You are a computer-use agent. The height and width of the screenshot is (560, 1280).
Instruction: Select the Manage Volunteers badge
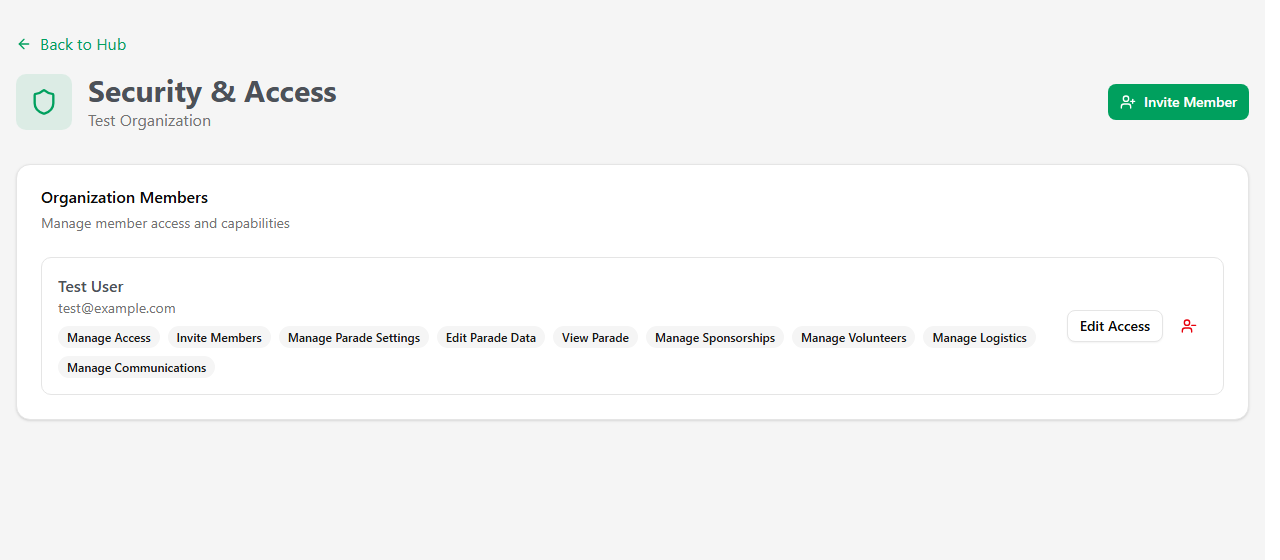tap(854, 338)
